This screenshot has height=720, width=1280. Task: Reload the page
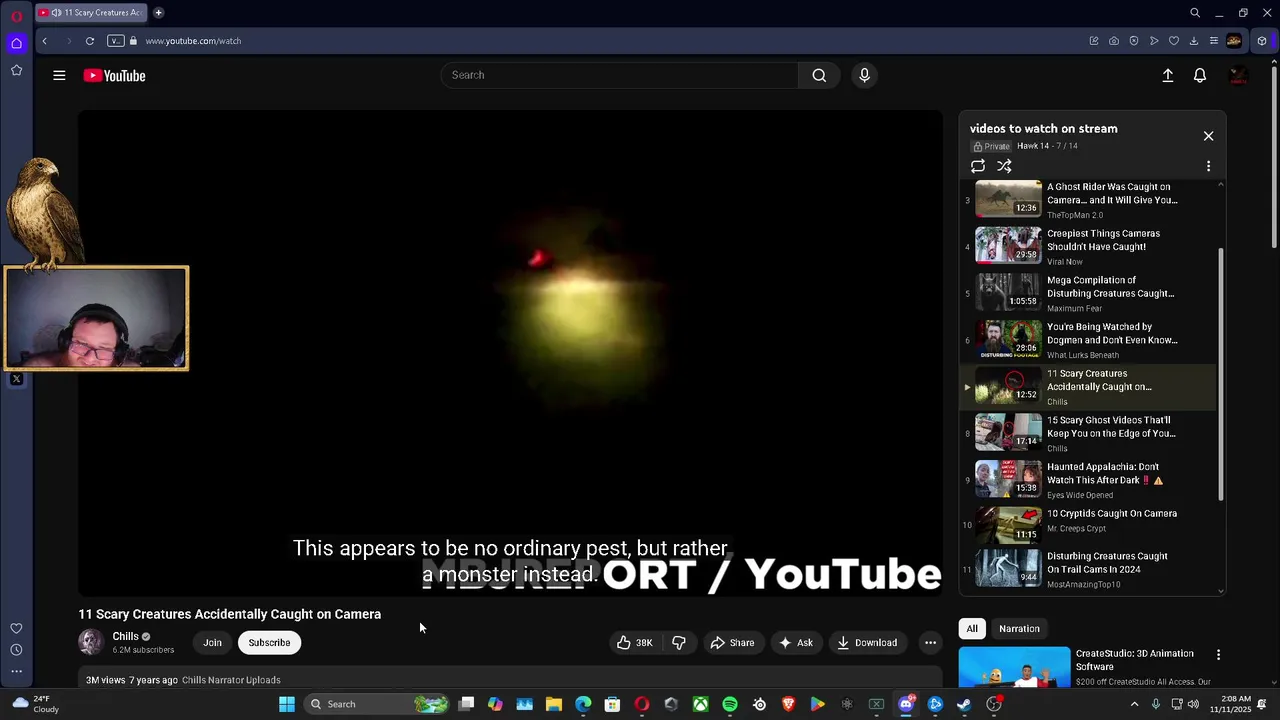(90, 41)
